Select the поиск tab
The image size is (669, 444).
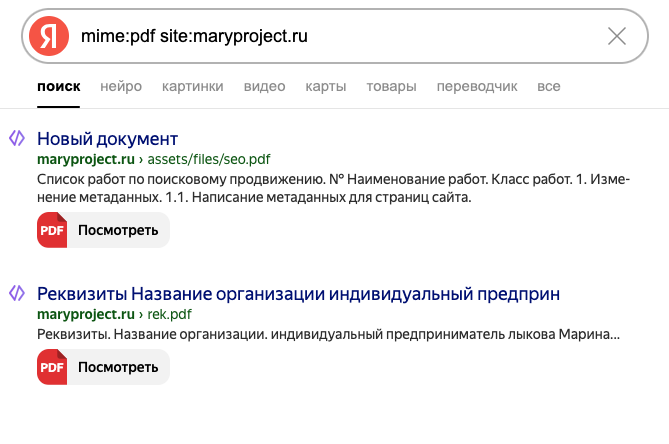[x=58, y=86]
